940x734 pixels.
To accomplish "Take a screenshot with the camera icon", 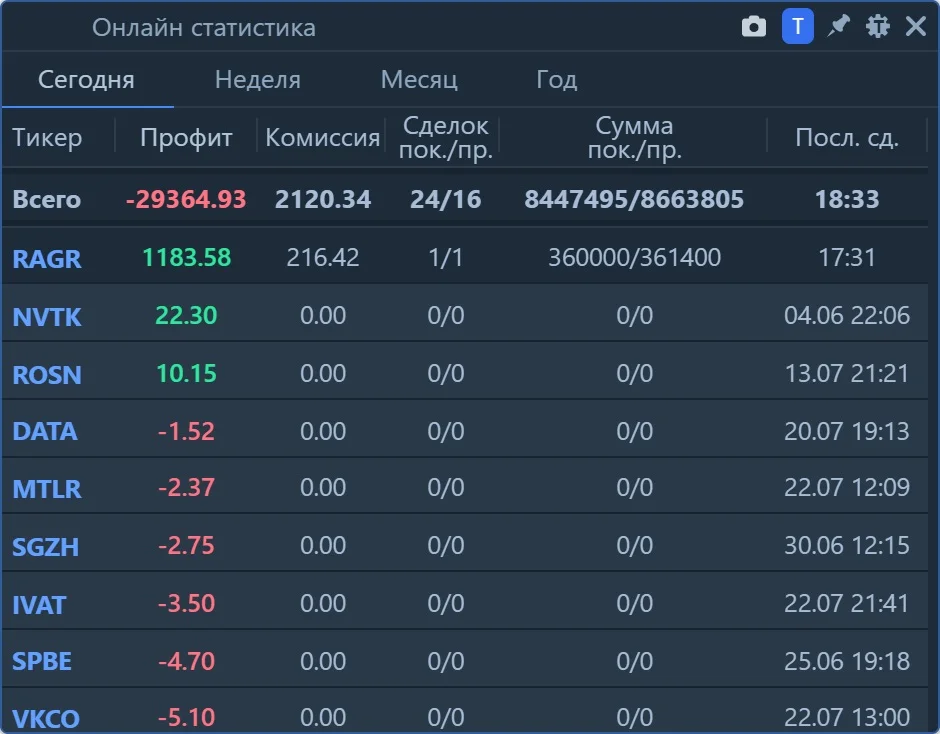I will (754, 27).
